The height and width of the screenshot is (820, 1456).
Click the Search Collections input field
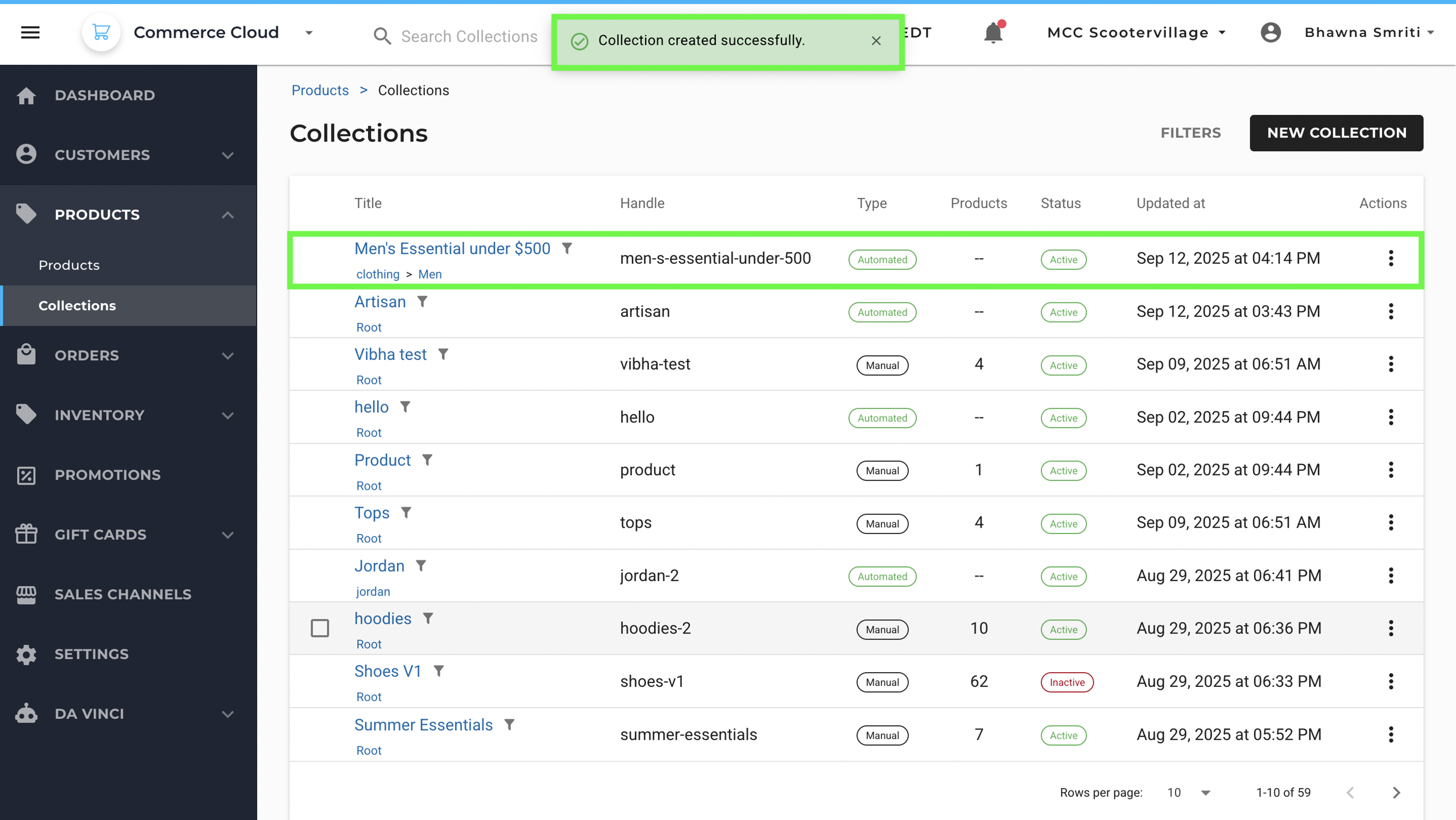(x=469, y=36)
